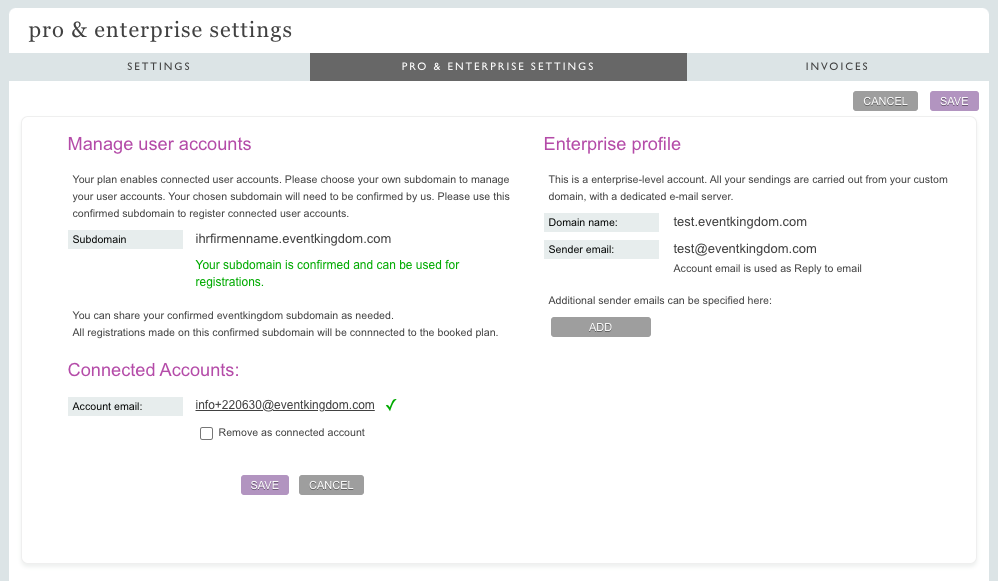Open the info+220630@eventkingdom.com account link
Viewport: 998px width, 581px height.
[285, 405]
